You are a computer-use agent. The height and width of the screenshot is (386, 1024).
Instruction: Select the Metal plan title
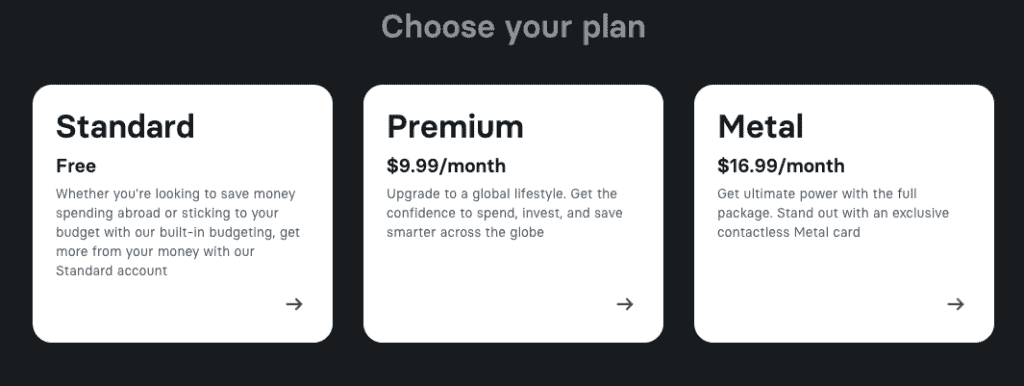(760, 127)
